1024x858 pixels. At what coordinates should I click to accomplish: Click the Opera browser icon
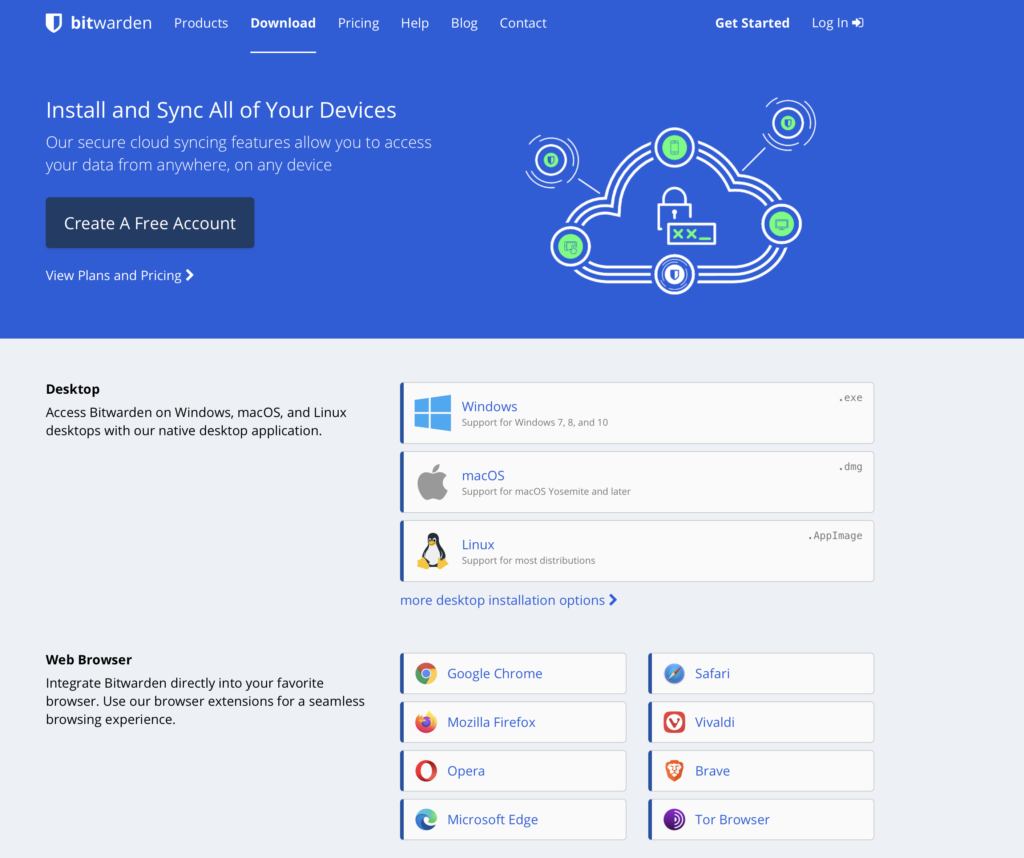pyautogui.click(x=426, y=771)
